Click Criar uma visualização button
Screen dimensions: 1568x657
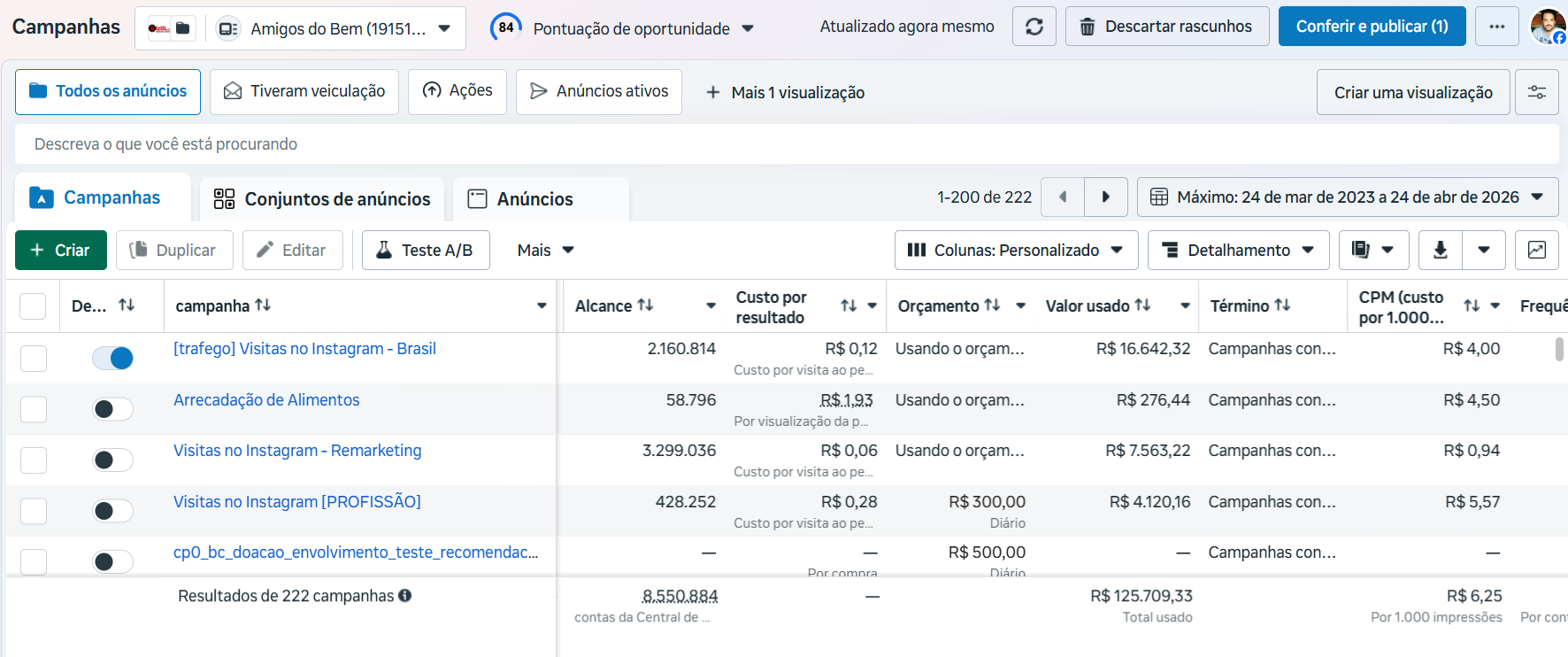tap(1413, 92)
